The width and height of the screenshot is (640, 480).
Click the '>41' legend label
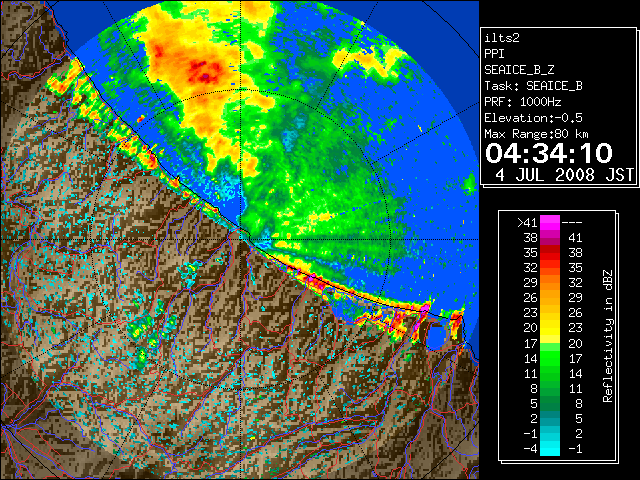(x=527, y=222)
